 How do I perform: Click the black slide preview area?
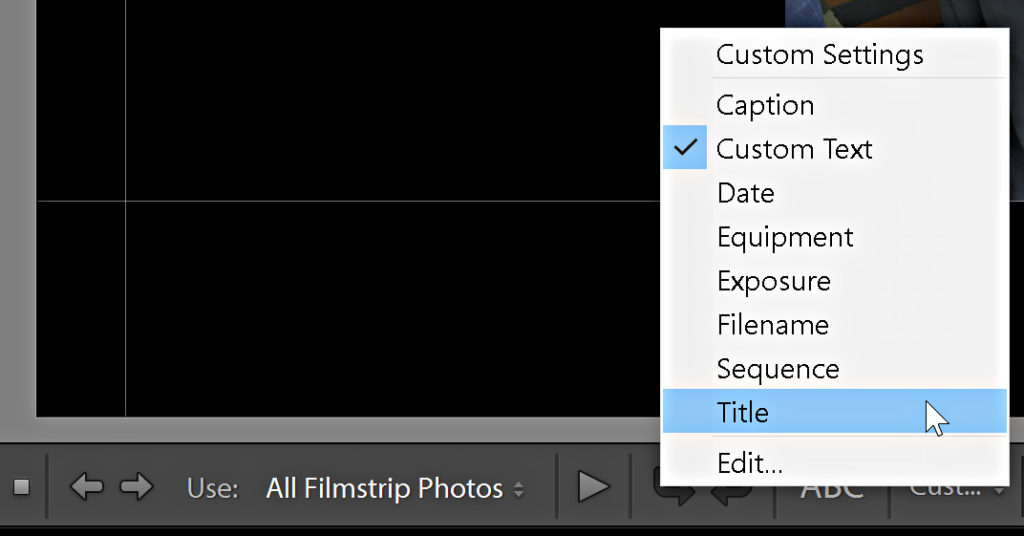point(346,209)
